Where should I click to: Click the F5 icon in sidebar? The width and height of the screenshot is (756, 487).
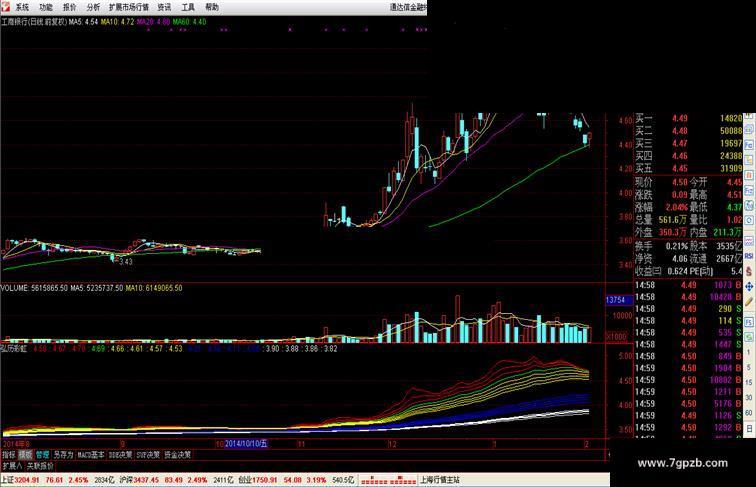pyautogui.click(x=749, y=322)
